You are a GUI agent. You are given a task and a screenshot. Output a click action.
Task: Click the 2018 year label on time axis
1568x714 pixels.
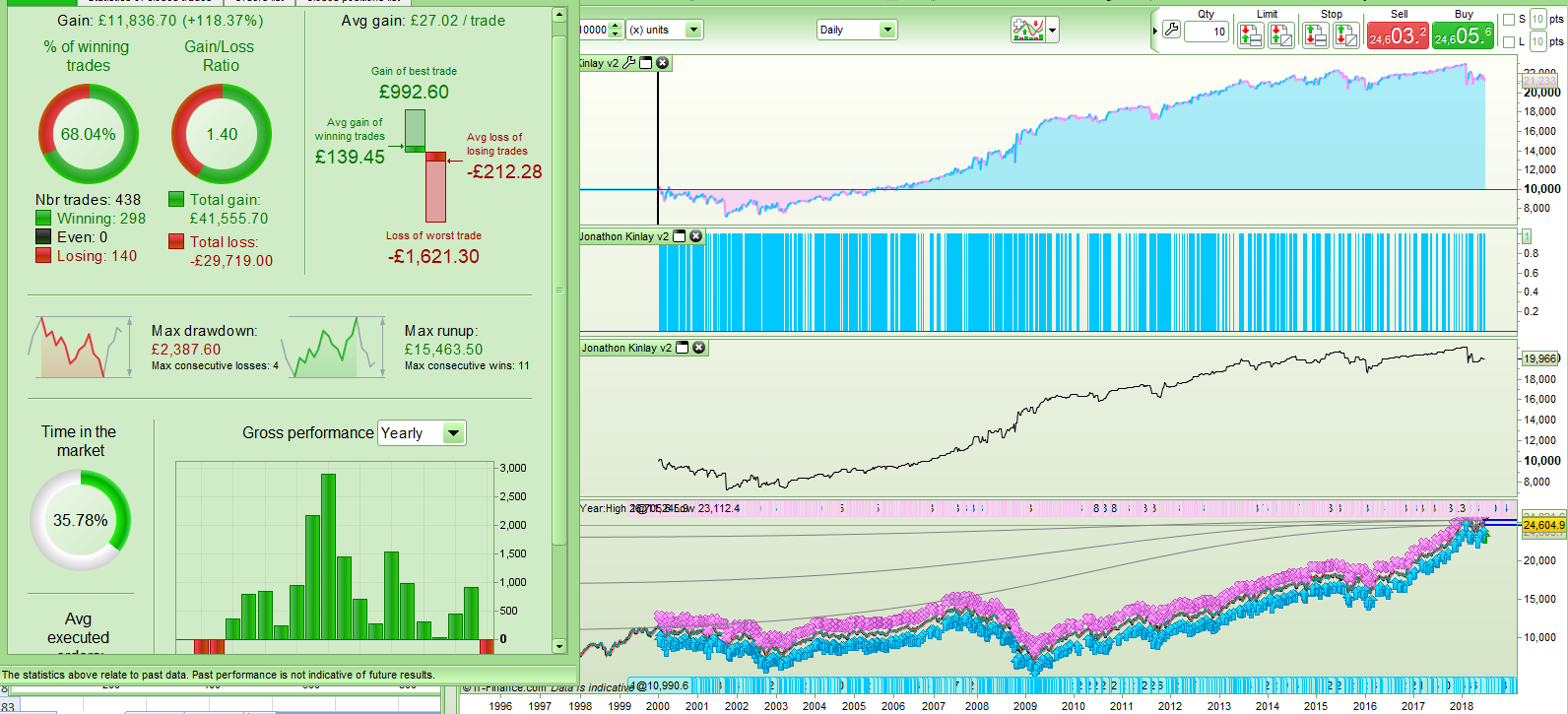[x=1462, y=705]
